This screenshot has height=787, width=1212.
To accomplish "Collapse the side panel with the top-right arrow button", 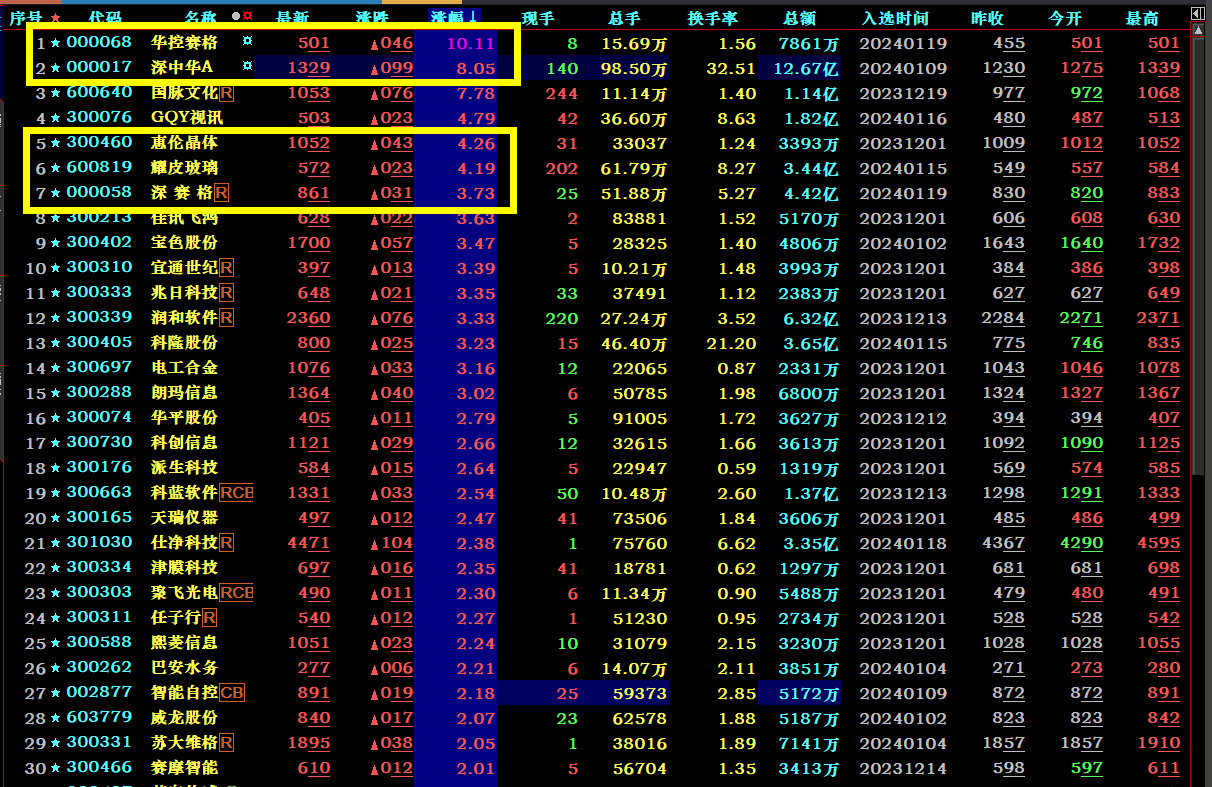I will (x=1198, y=13).
